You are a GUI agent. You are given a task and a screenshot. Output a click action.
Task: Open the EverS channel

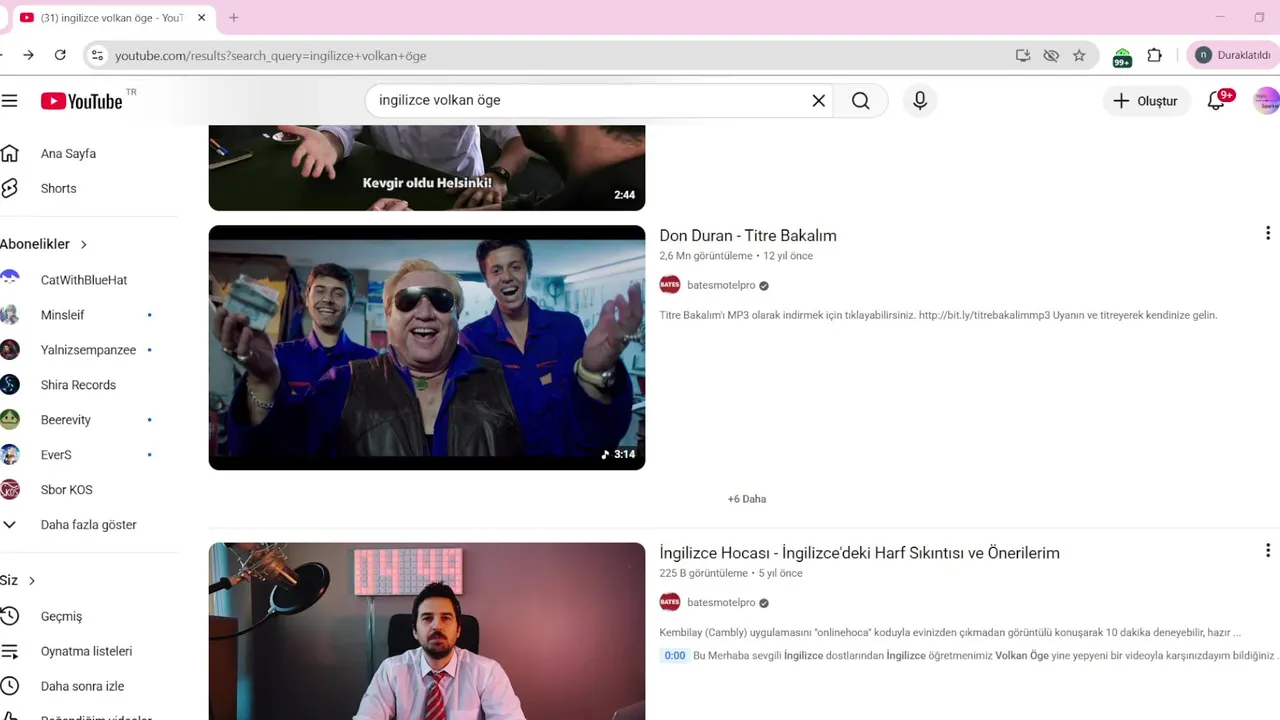[x=56, y=455]
